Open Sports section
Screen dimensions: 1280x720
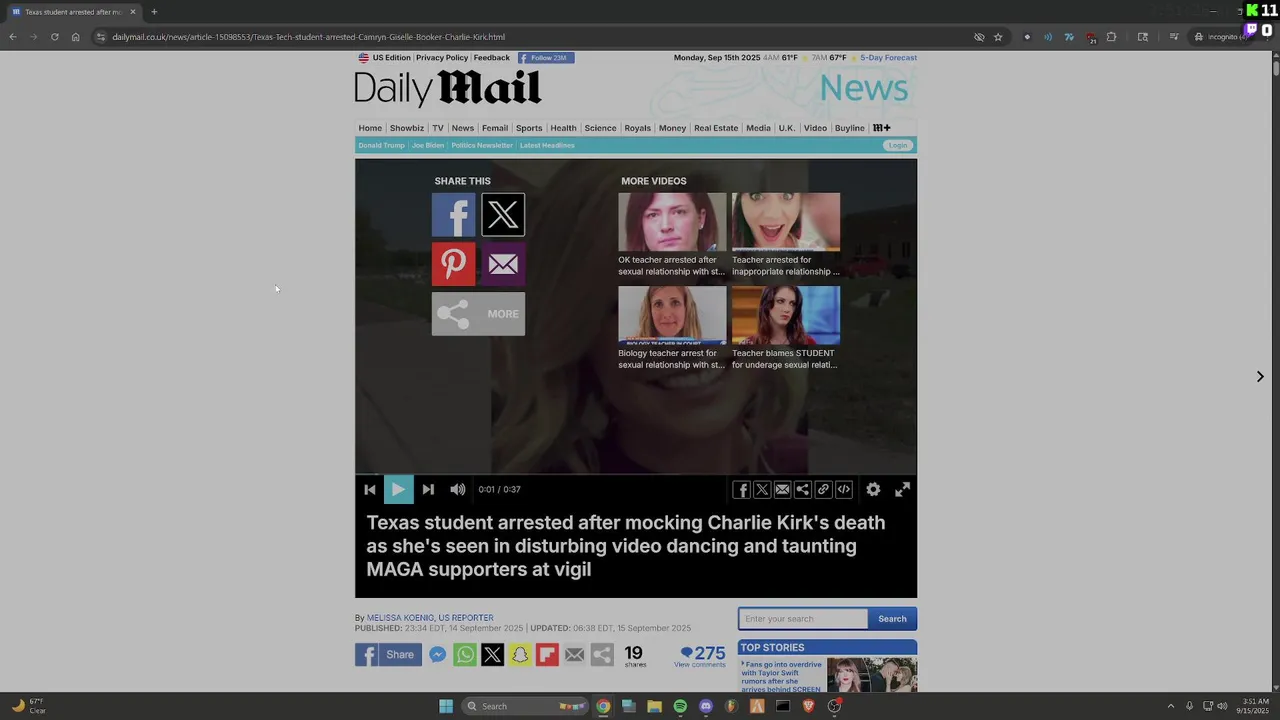point(529,128)
